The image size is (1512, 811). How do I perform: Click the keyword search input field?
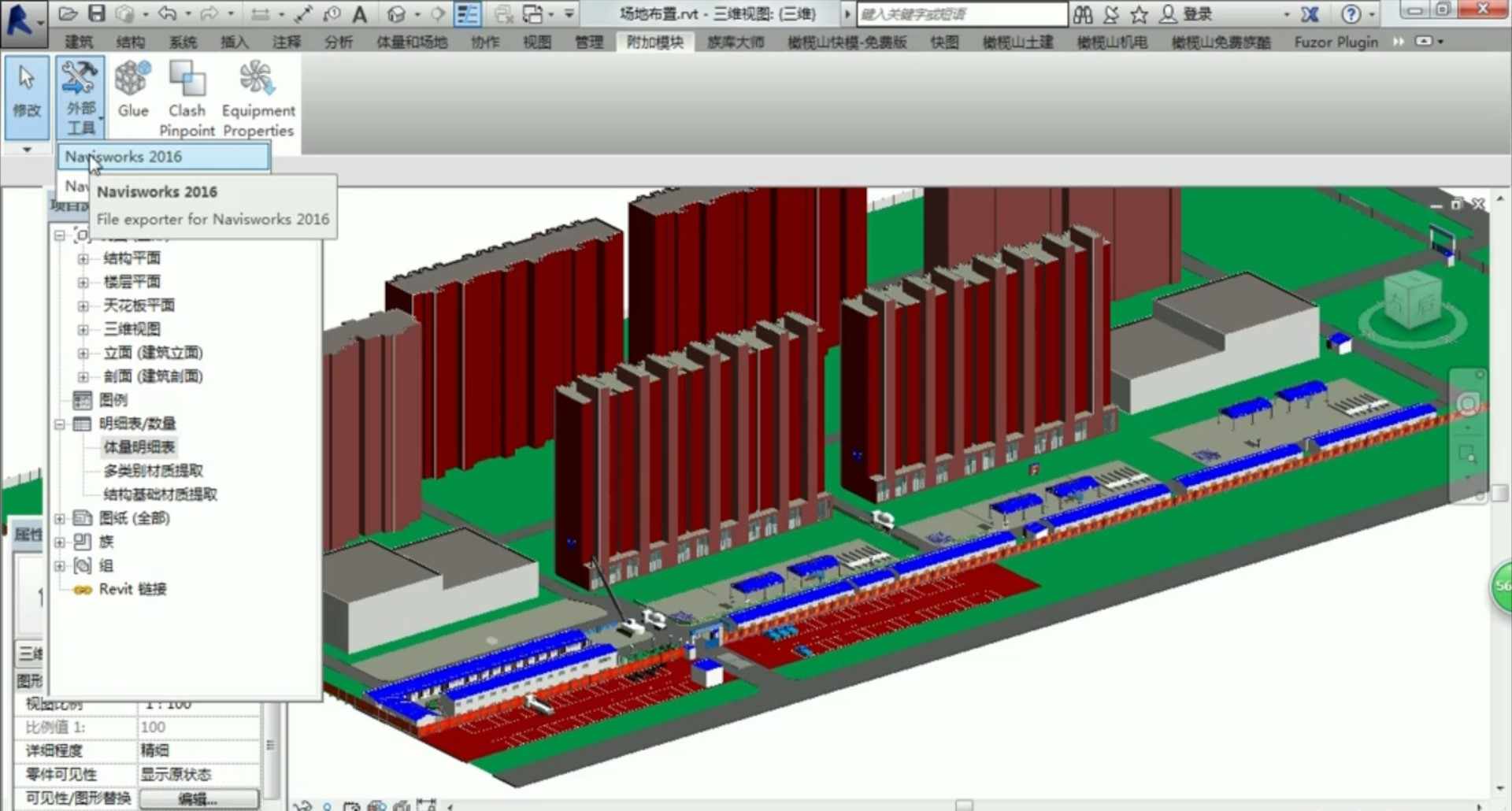[961, 13]
